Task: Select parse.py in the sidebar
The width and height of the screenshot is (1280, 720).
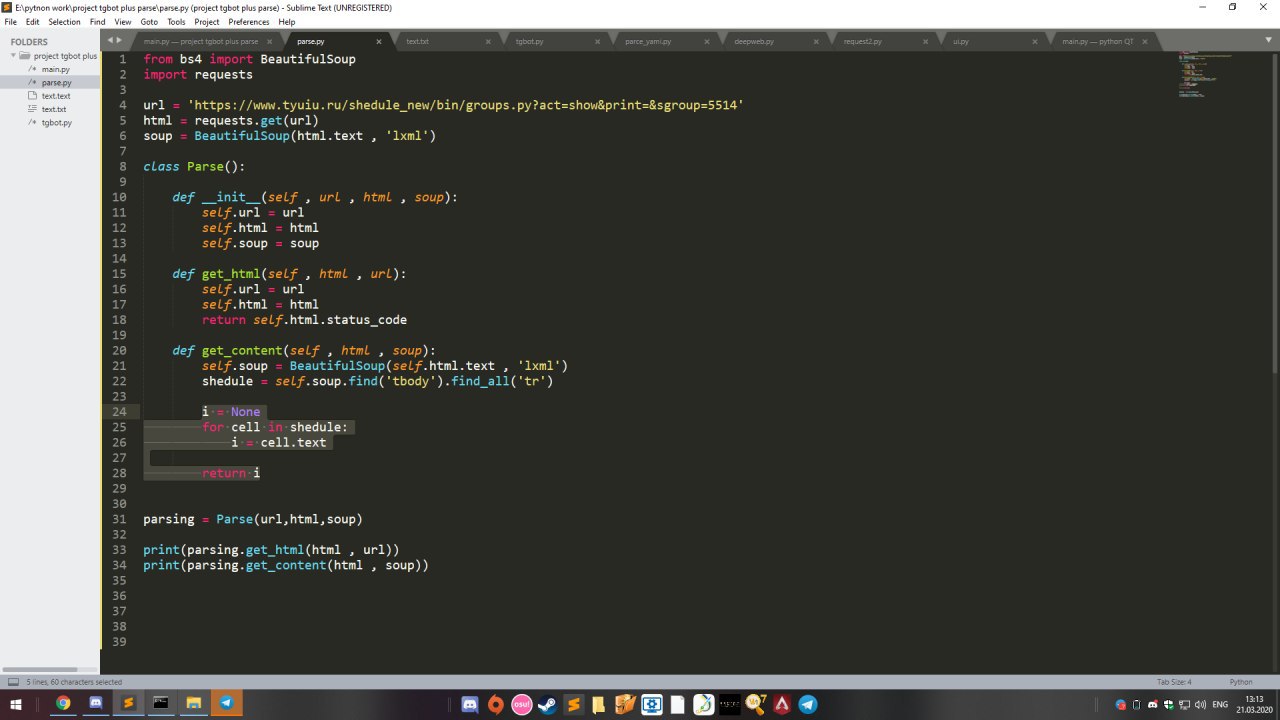Action: click(x=56, y=82)
